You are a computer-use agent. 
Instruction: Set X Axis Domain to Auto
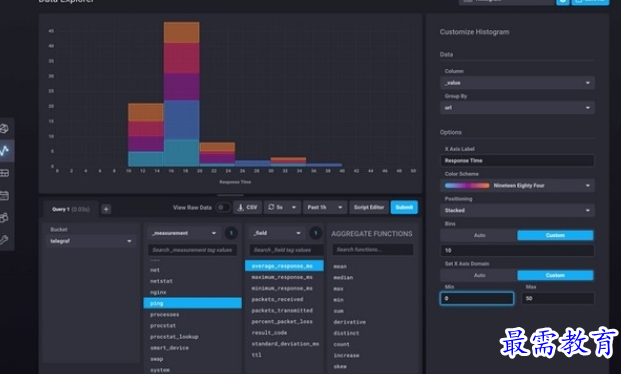(479, 275)
